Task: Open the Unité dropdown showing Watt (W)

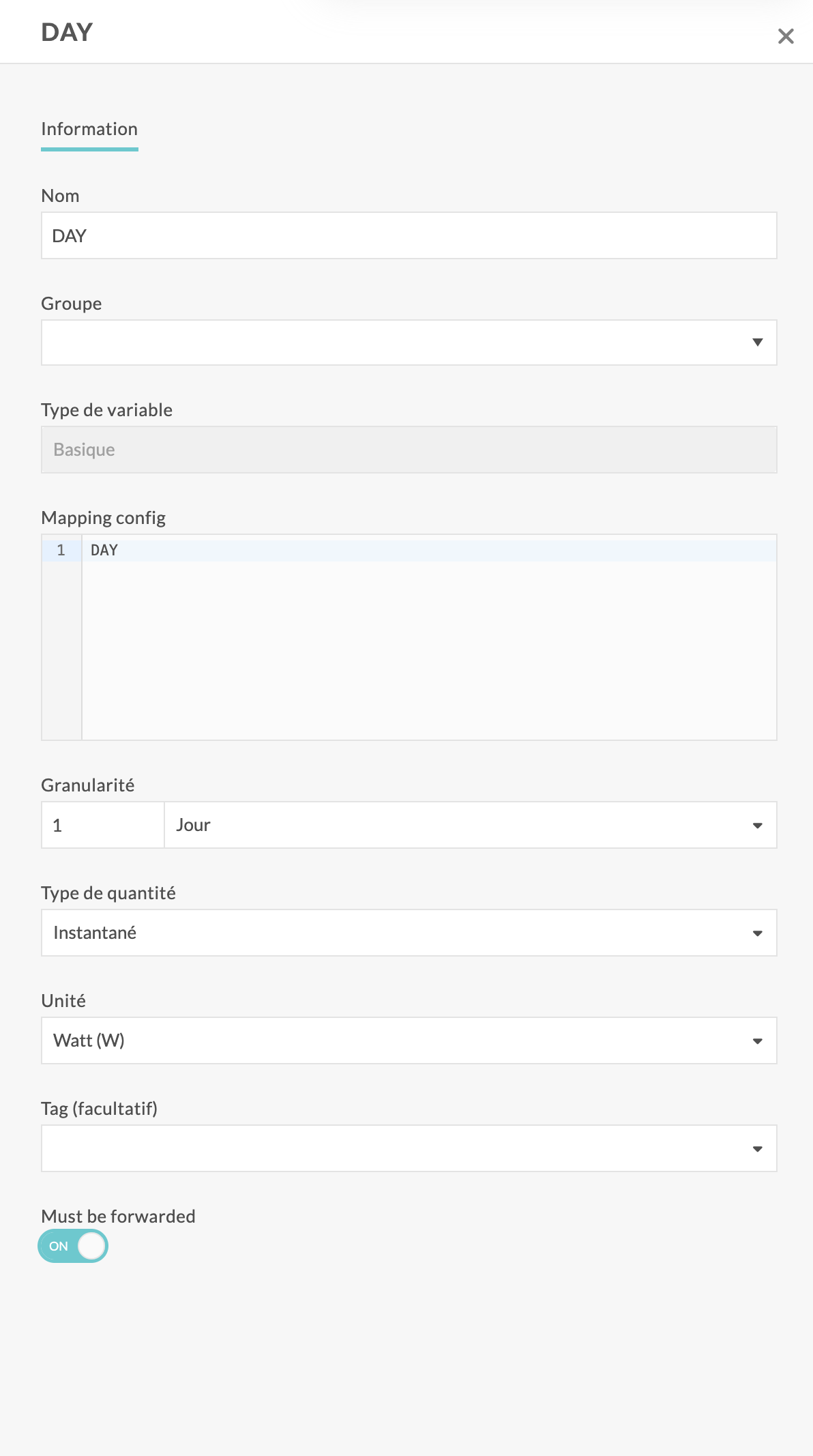Action: (x=396, y=1040)
